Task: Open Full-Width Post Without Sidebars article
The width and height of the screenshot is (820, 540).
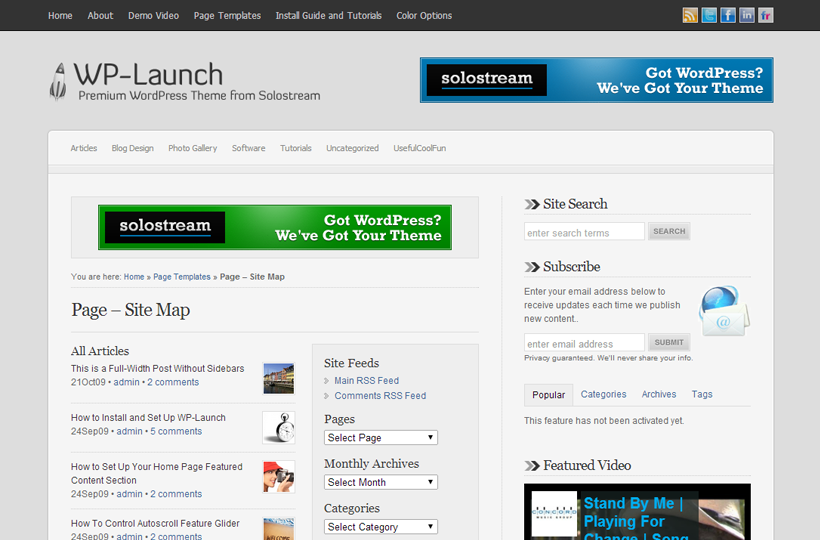Action: [x=157, y=369]
